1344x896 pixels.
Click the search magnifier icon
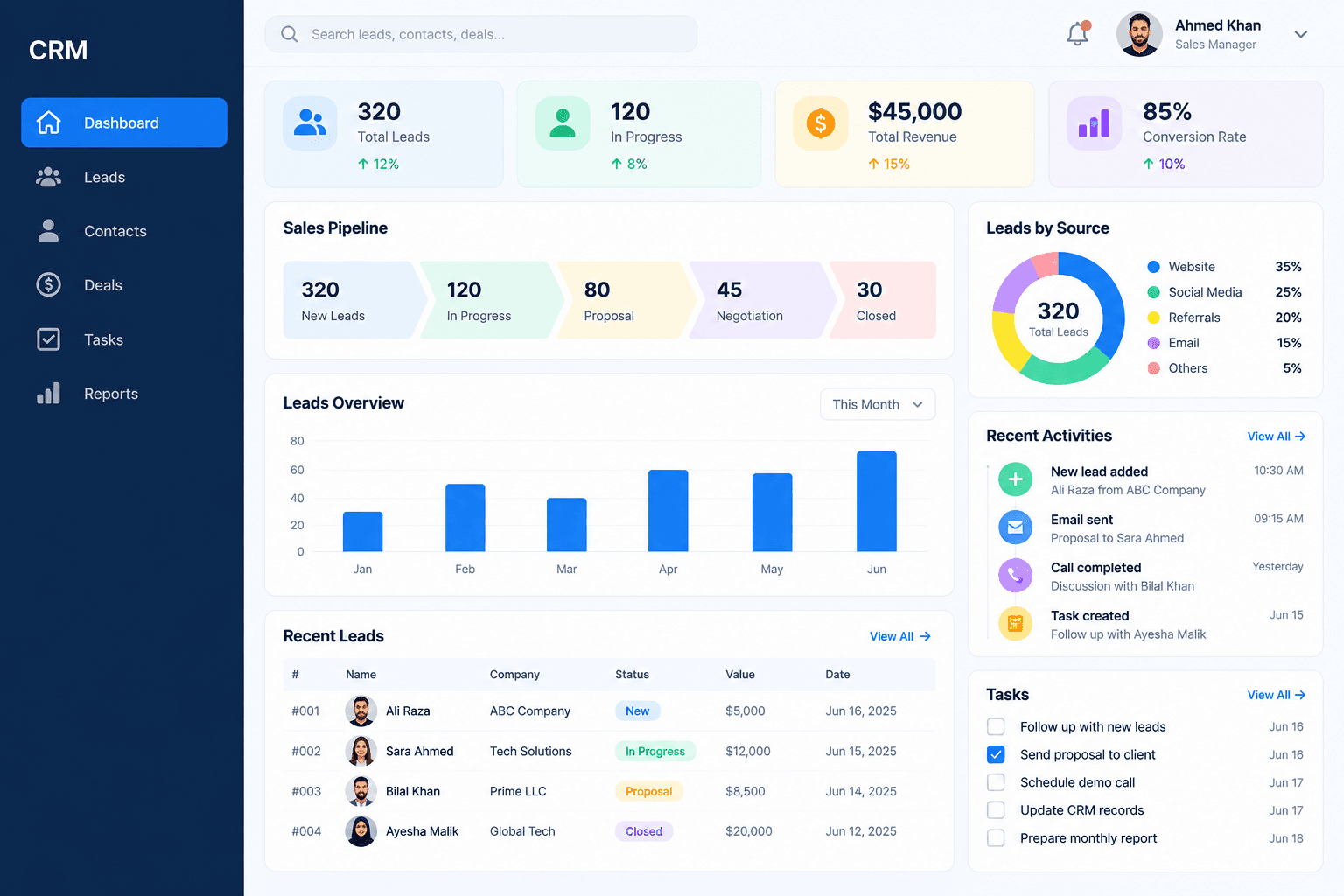(x=290, y=34)
